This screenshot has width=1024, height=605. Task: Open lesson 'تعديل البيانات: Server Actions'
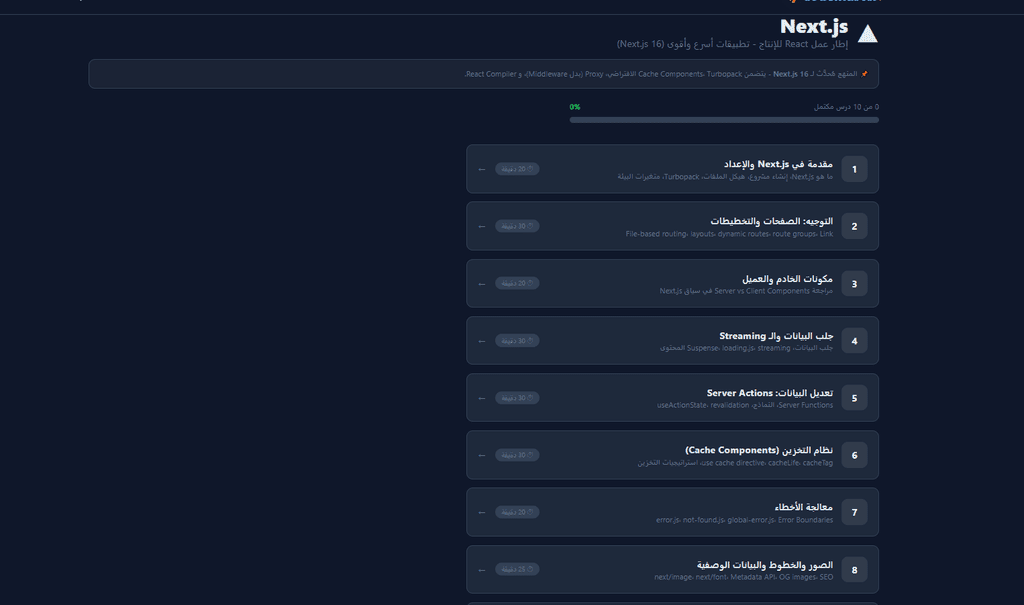[673, 398]
